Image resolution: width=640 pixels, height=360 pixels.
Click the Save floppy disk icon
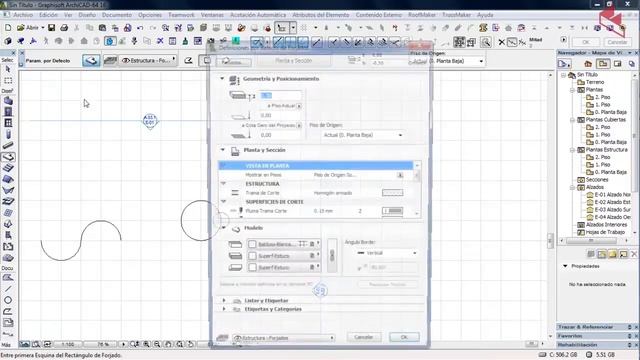pyautogui.click(x=51, y=28)
